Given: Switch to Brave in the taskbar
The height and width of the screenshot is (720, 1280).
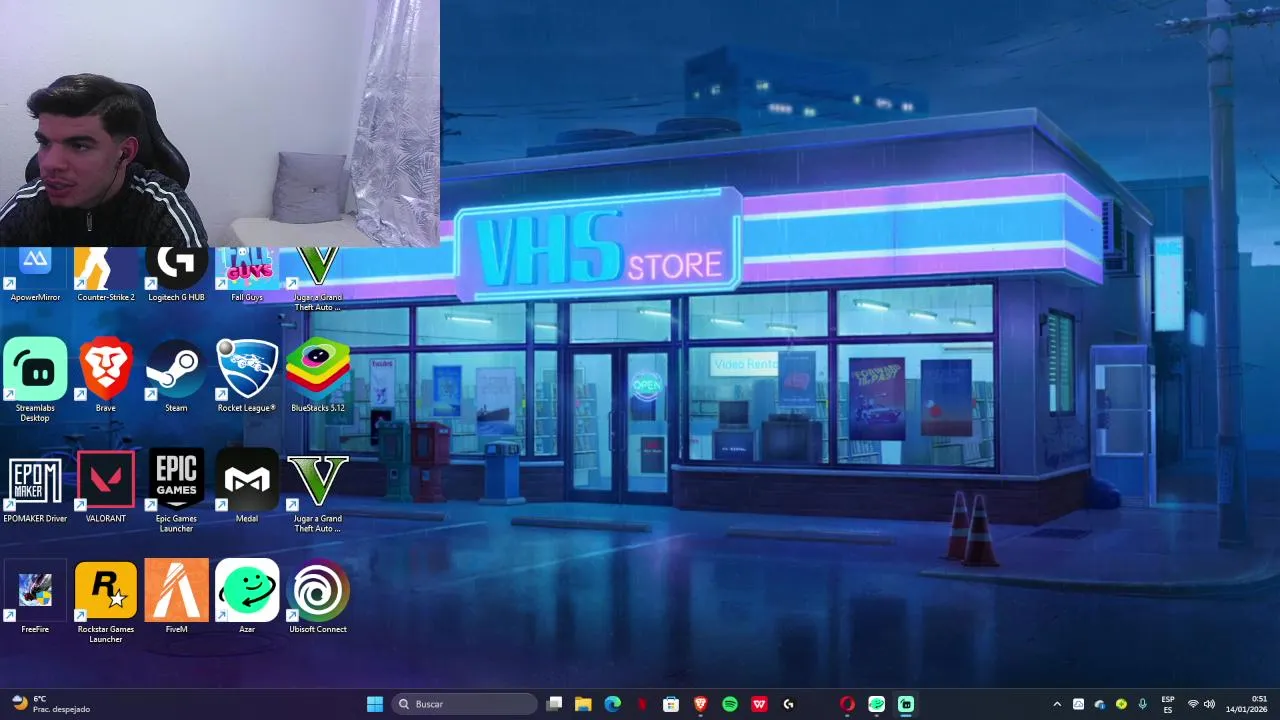Looking at the screenshot, I should pyautogui.click(x=700, y=704).
